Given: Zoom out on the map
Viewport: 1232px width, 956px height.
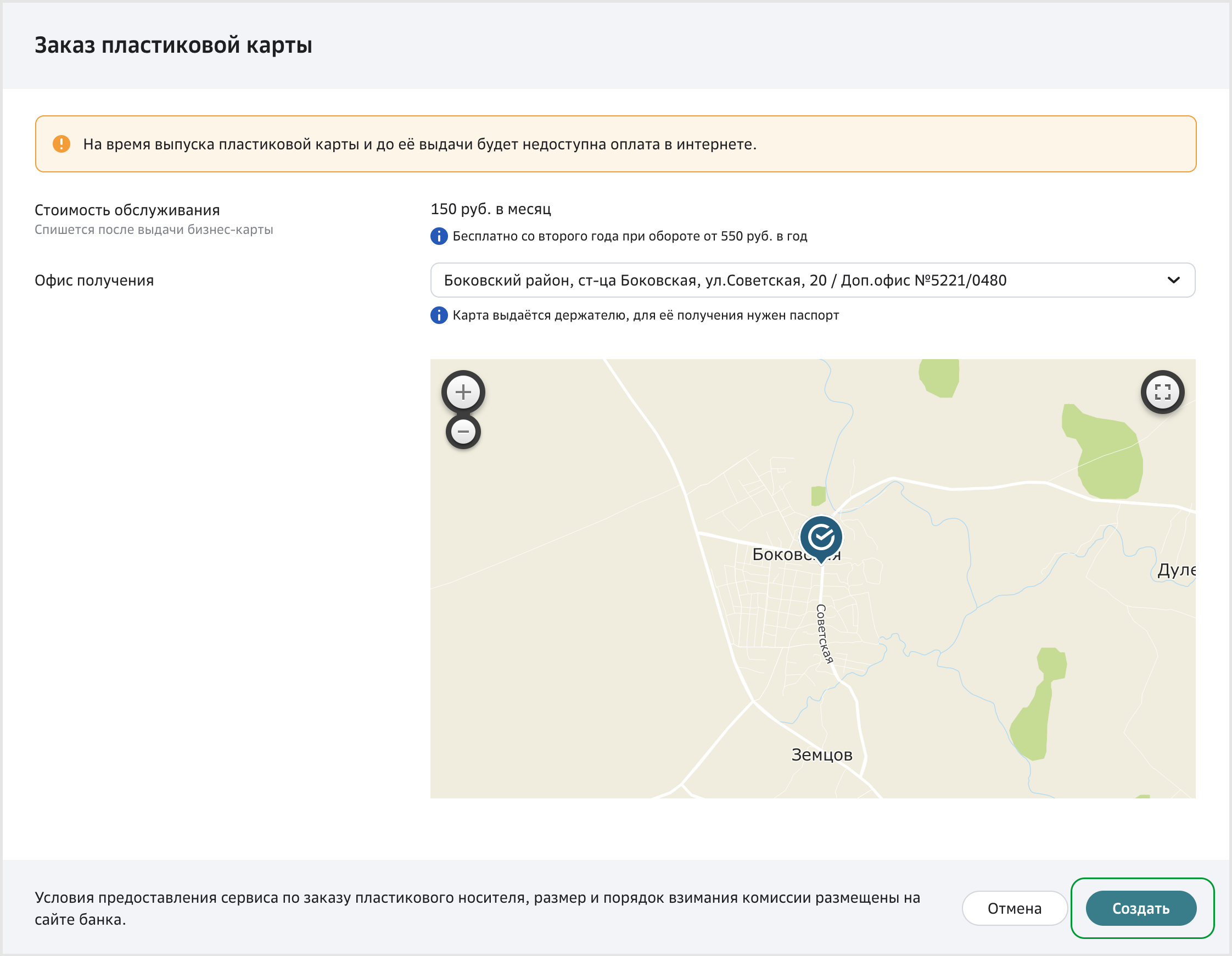Looking at the screenshot, I should click(x=463, y=432).
